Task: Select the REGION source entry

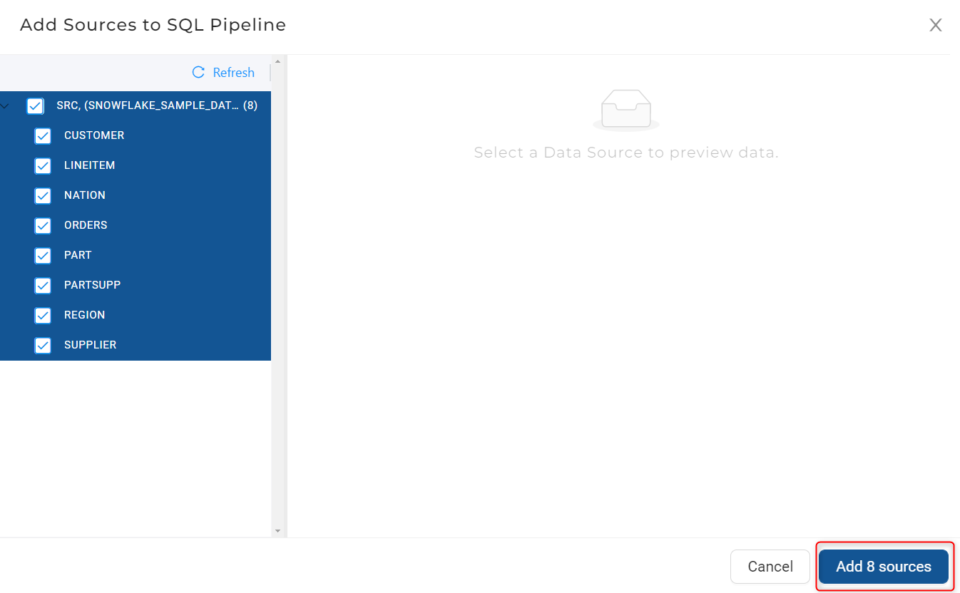Action: 84,315
